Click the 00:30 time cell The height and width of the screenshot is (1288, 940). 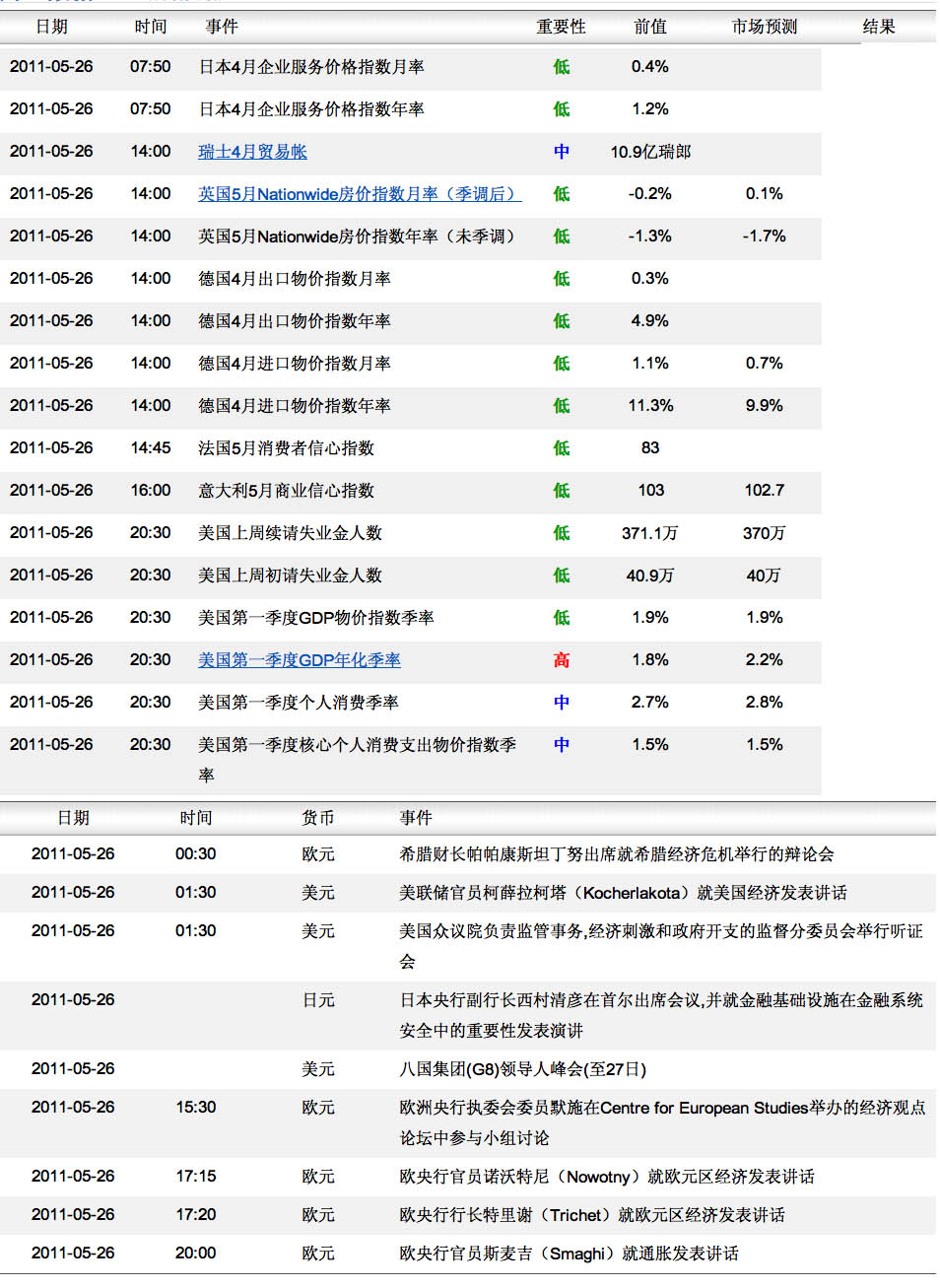[x=196, y=854]
